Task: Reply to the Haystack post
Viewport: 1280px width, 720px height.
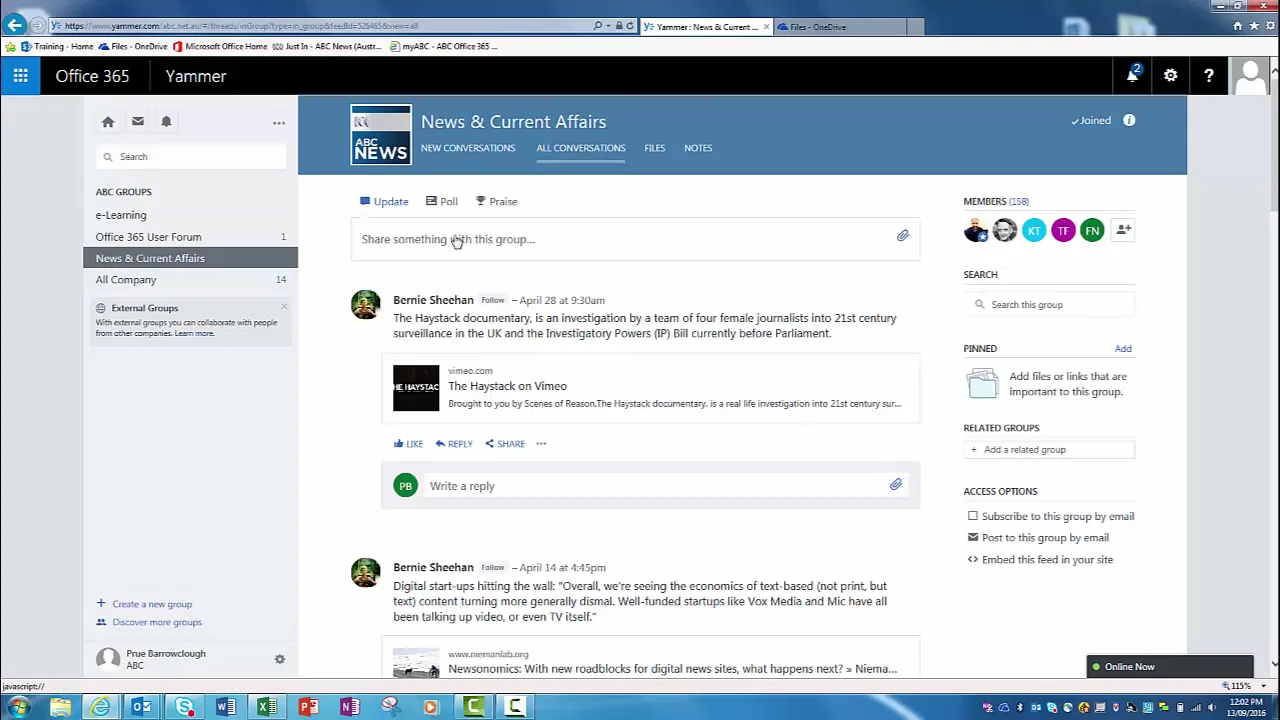Action: coord(453,444)
